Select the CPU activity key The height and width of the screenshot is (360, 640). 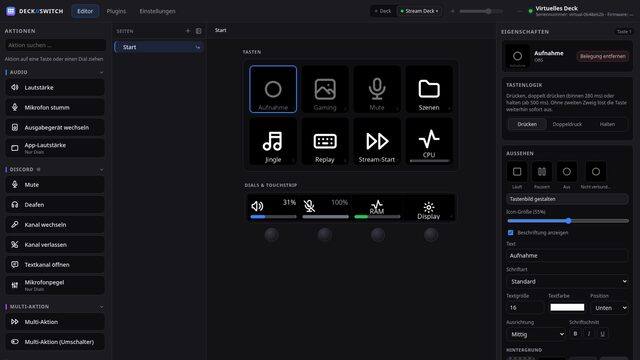(x=429, y=141)
